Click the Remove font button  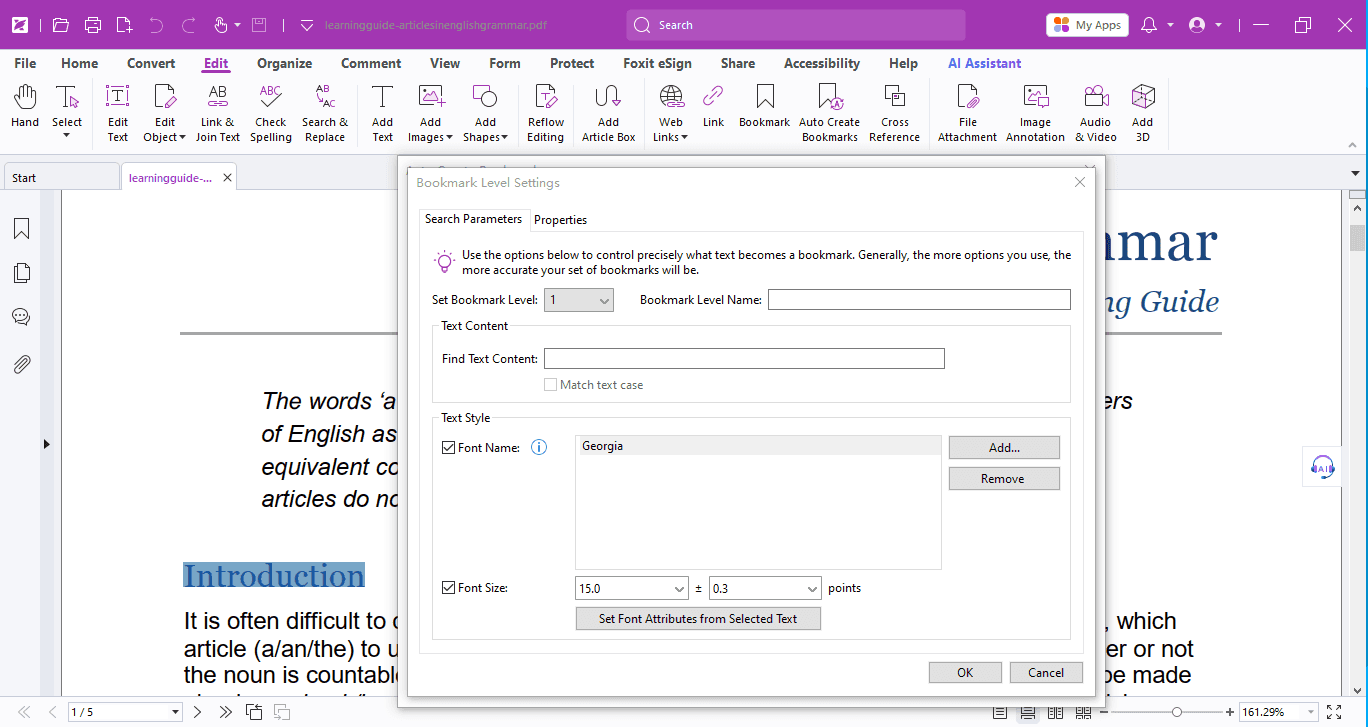[1004, 479]
